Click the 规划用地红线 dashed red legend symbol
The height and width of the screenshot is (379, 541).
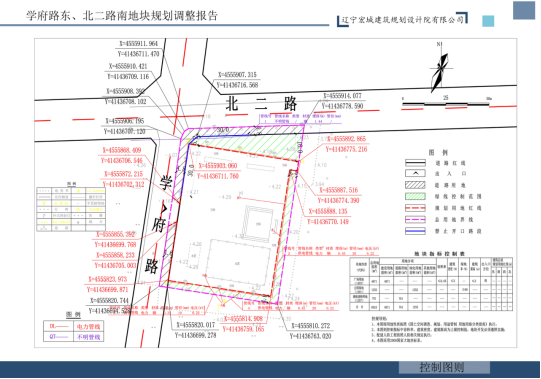coord(415,208)
